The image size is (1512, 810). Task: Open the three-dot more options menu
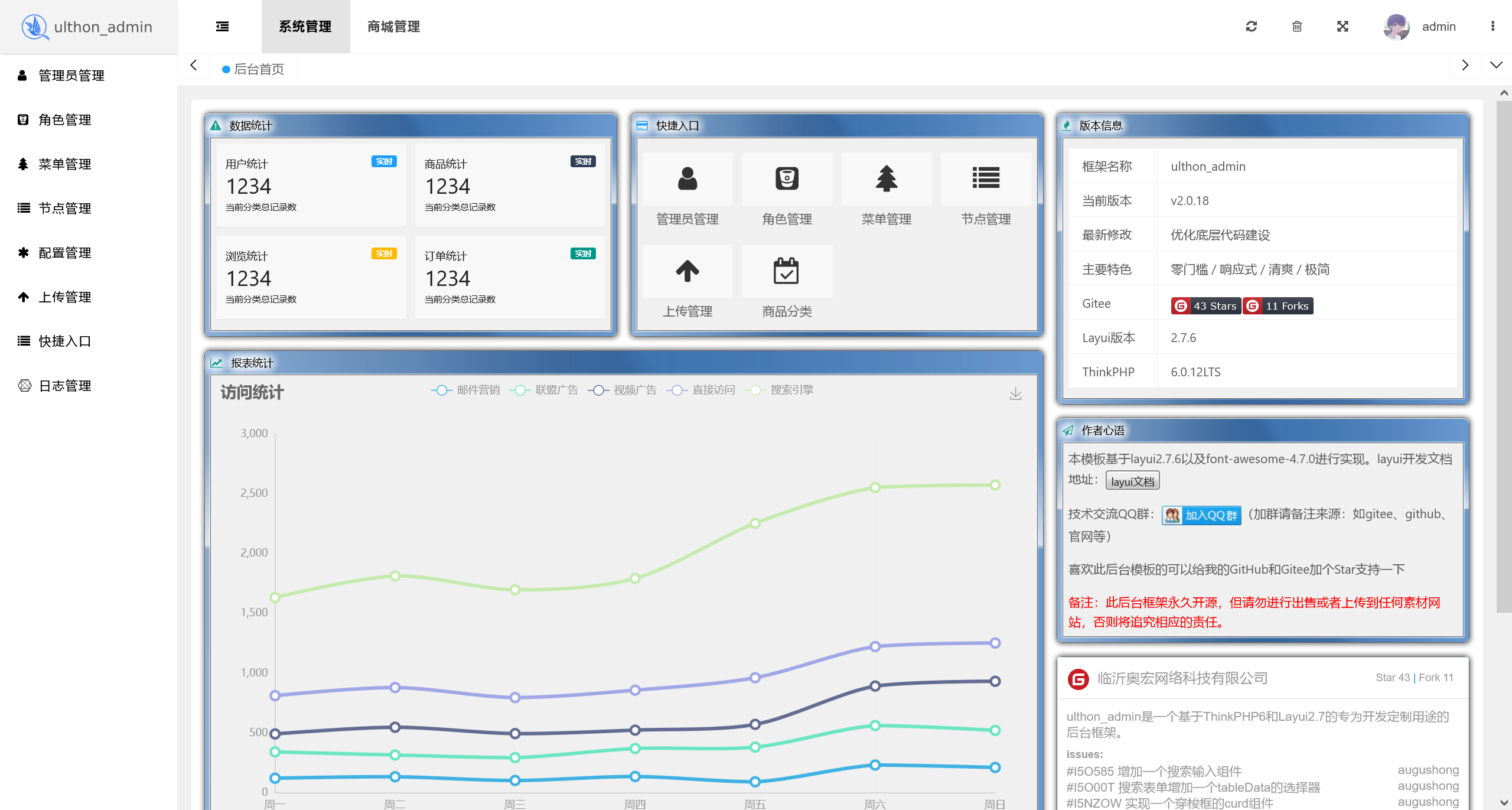pyautogui.click(x=1493, y=27)
